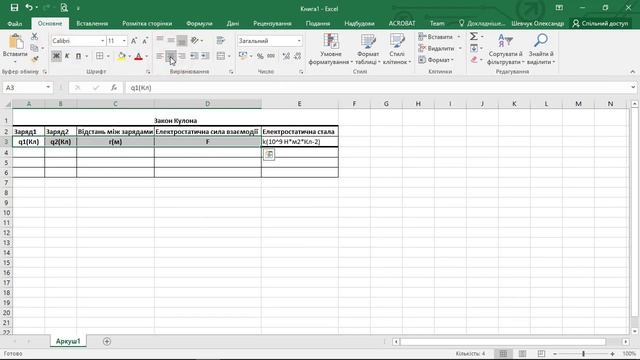Switch to the Рецензування tab

[x=272, y=23]
